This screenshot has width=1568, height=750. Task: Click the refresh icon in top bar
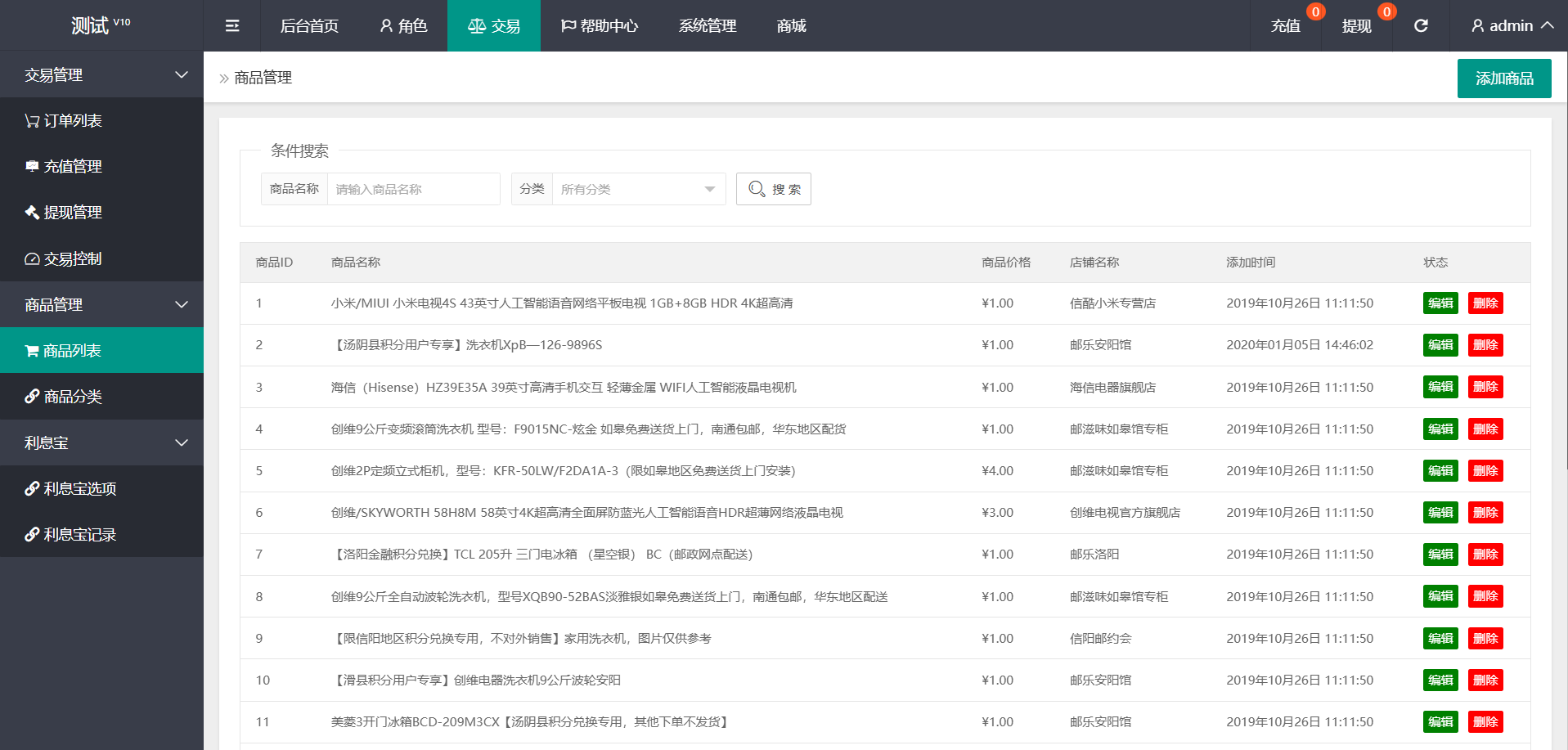[1421, 26]
